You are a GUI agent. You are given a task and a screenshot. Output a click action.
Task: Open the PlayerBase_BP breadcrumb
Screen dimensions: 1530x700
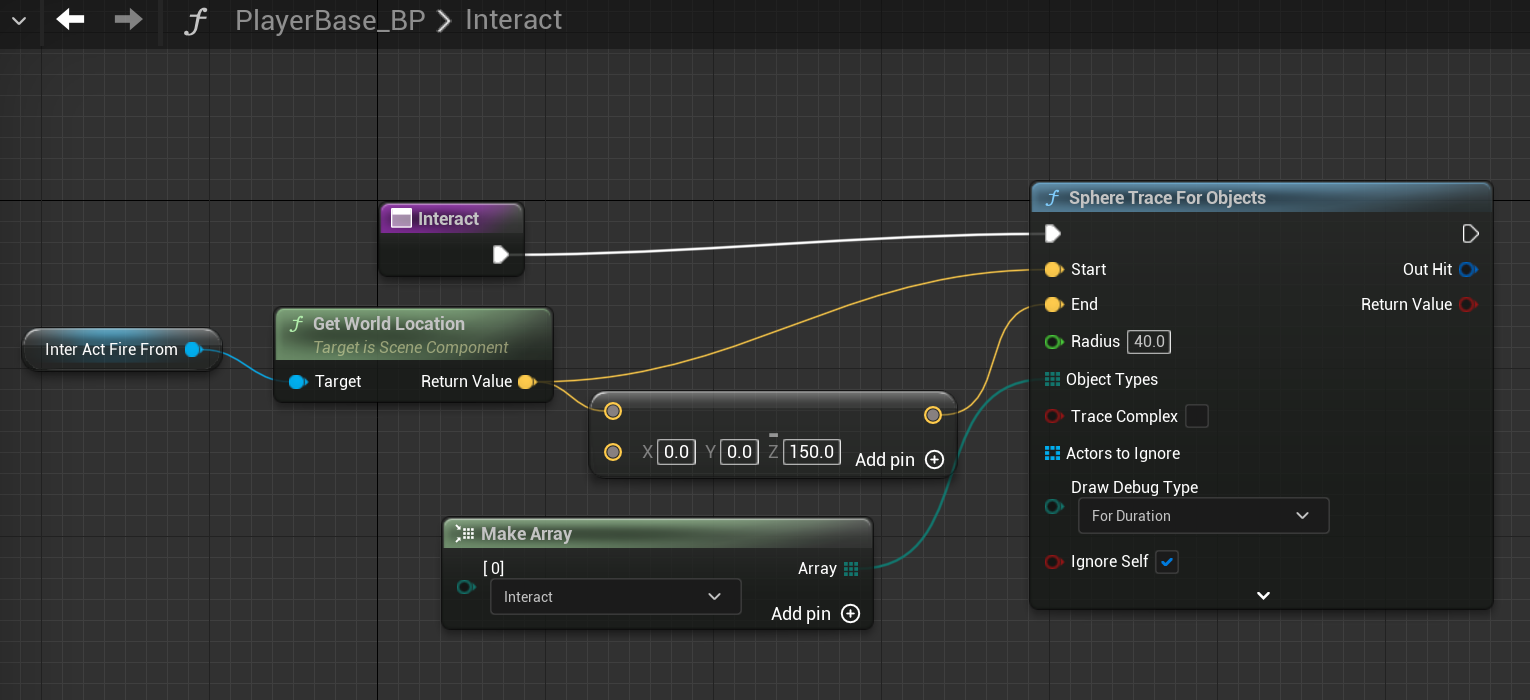point(330,20)
